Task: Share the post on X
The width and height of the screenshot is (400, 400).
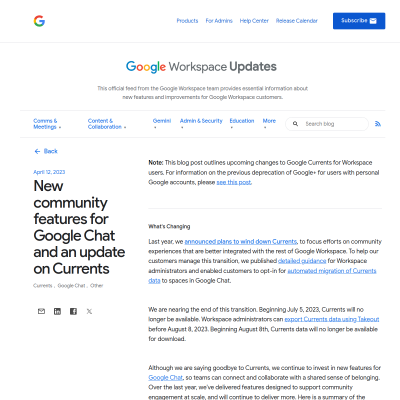Action: [x=89, y=311]
